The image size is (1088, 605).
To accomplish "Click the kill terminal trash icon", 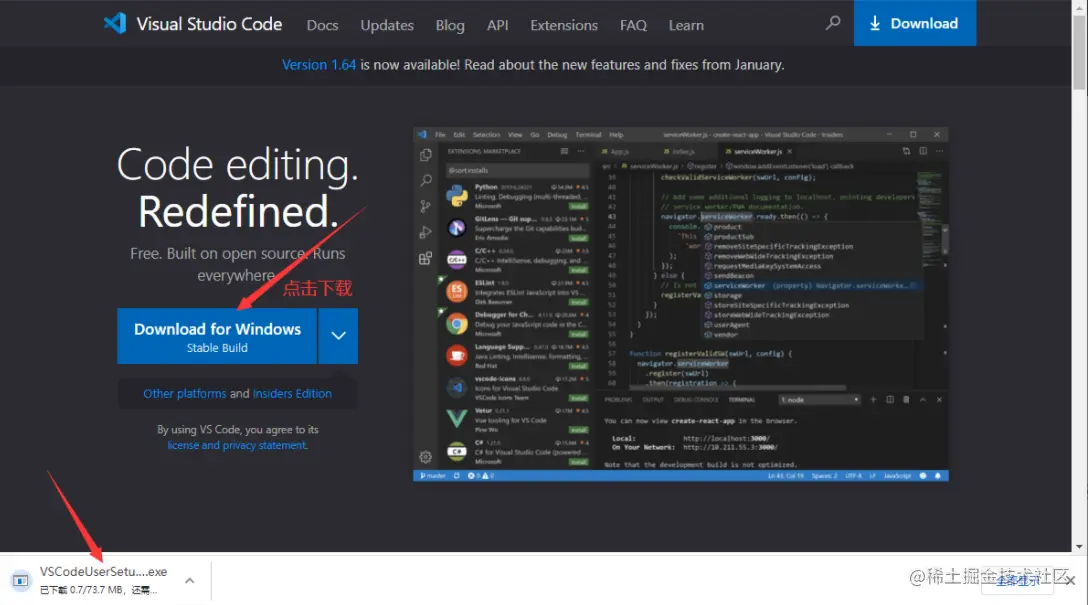I will pyautogui.click(x=906, y=400).
